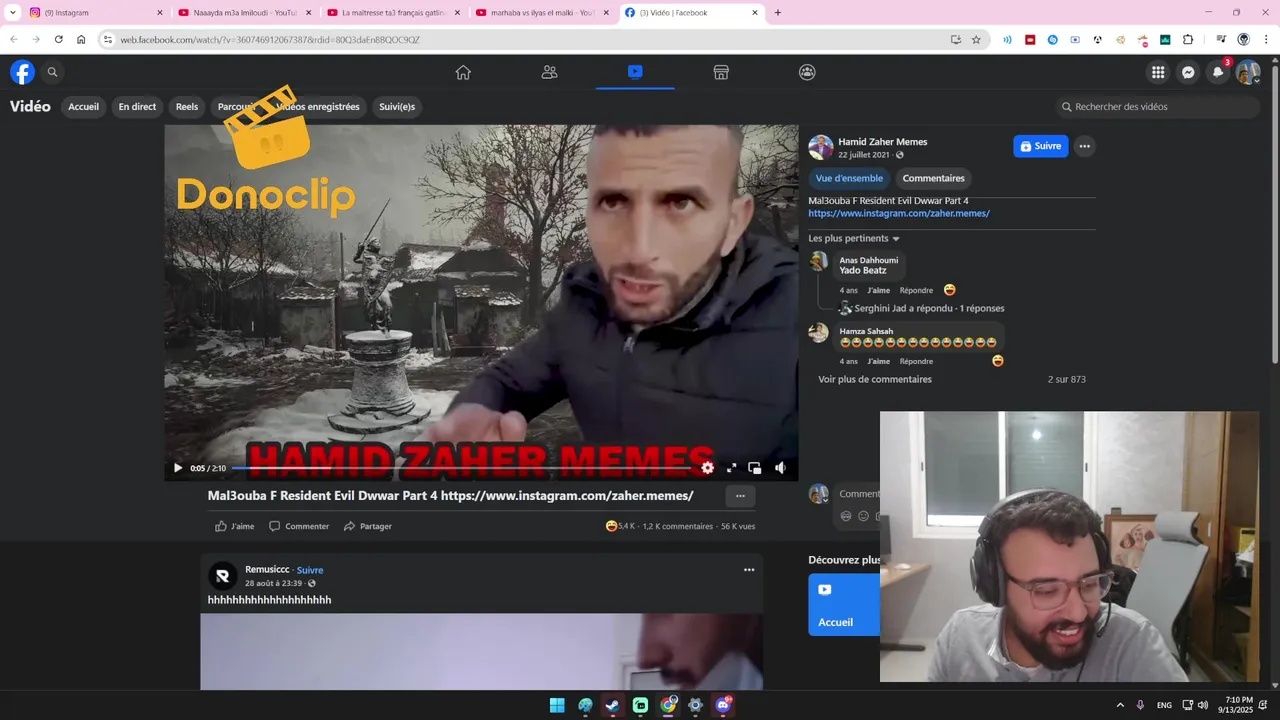This screenshot has width=1280, height=720.
Task: Open Chrome media control icon
Action: (x=1221, y=39)
